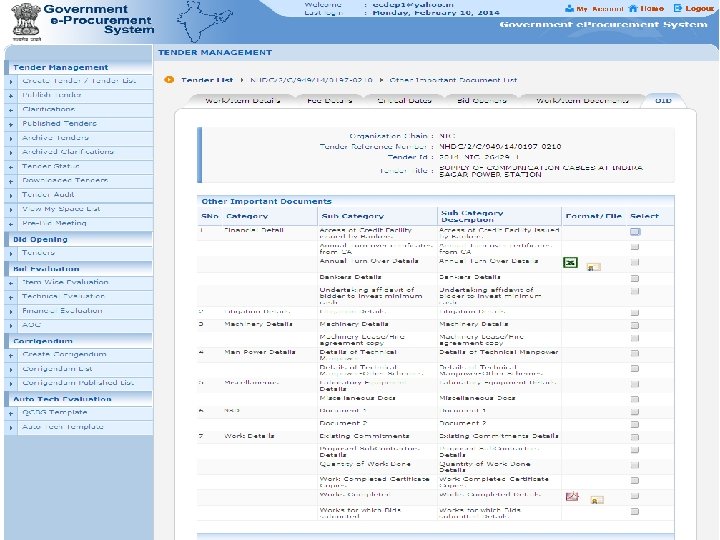Select checkbox for Access of Credit Facility
This screenshot has width=720, height=540.
tap(635, 232)
